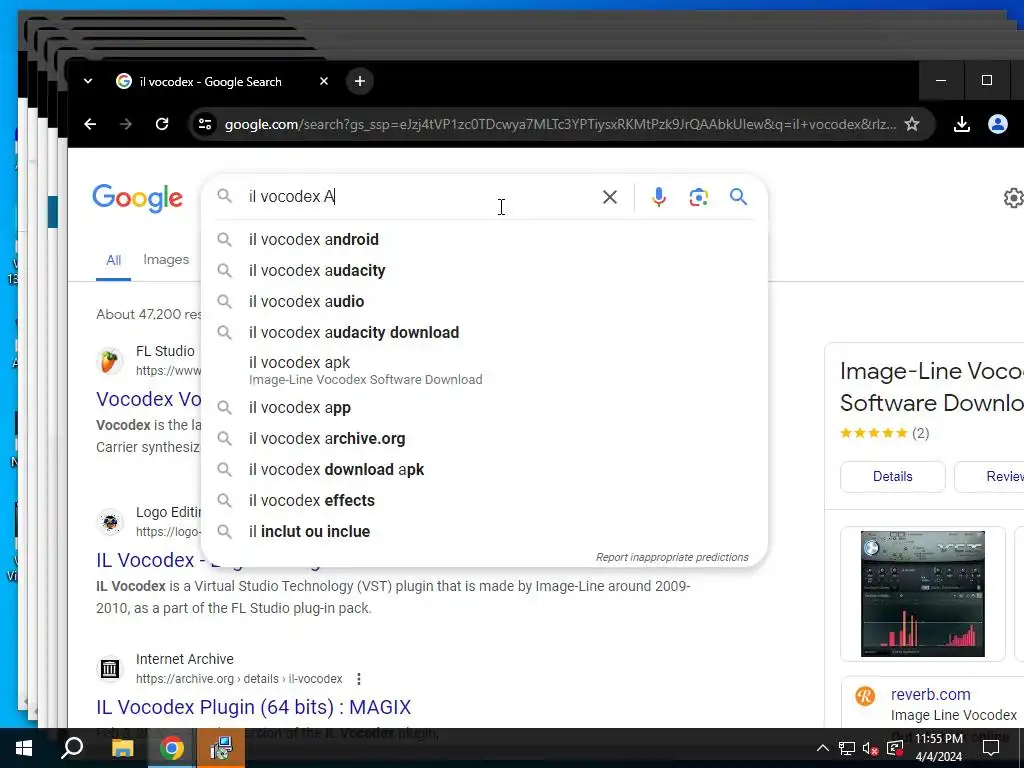Expand the tab search dropdown arrow
The height and width of the screenshot is (768, 1024).
coord(88,81)
